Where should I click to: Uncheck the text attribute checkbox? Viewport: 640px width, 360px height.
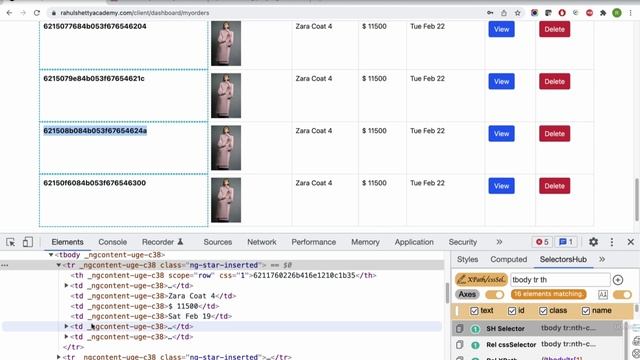tap(474, 311)
